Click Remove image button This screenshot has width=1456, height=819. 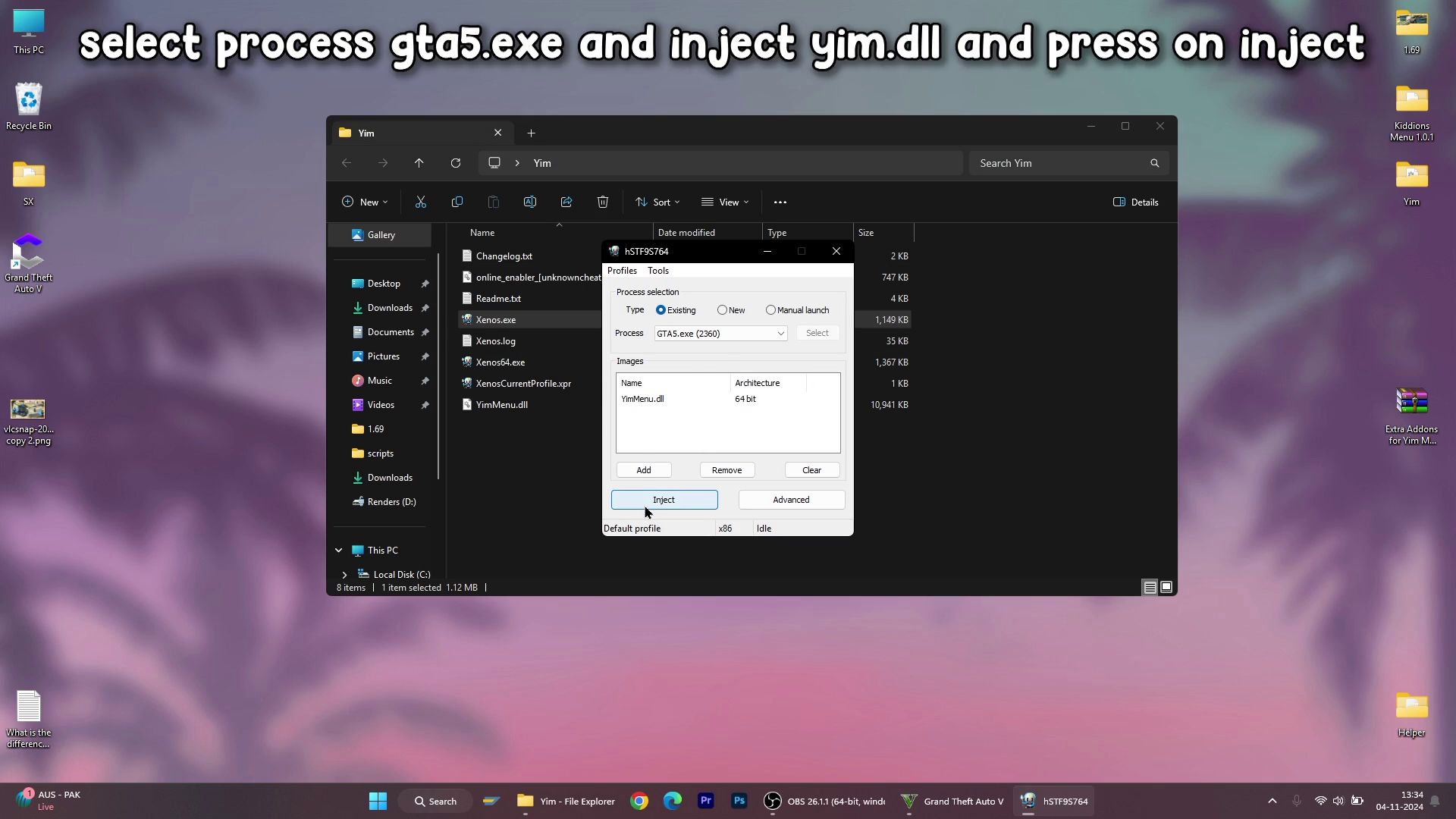727,470
